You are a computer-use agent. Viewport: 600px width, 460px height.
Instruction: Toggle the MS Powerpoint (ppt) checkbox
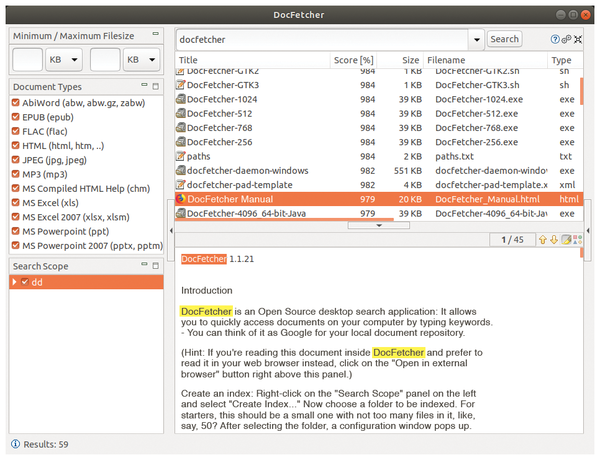[15, 231]
